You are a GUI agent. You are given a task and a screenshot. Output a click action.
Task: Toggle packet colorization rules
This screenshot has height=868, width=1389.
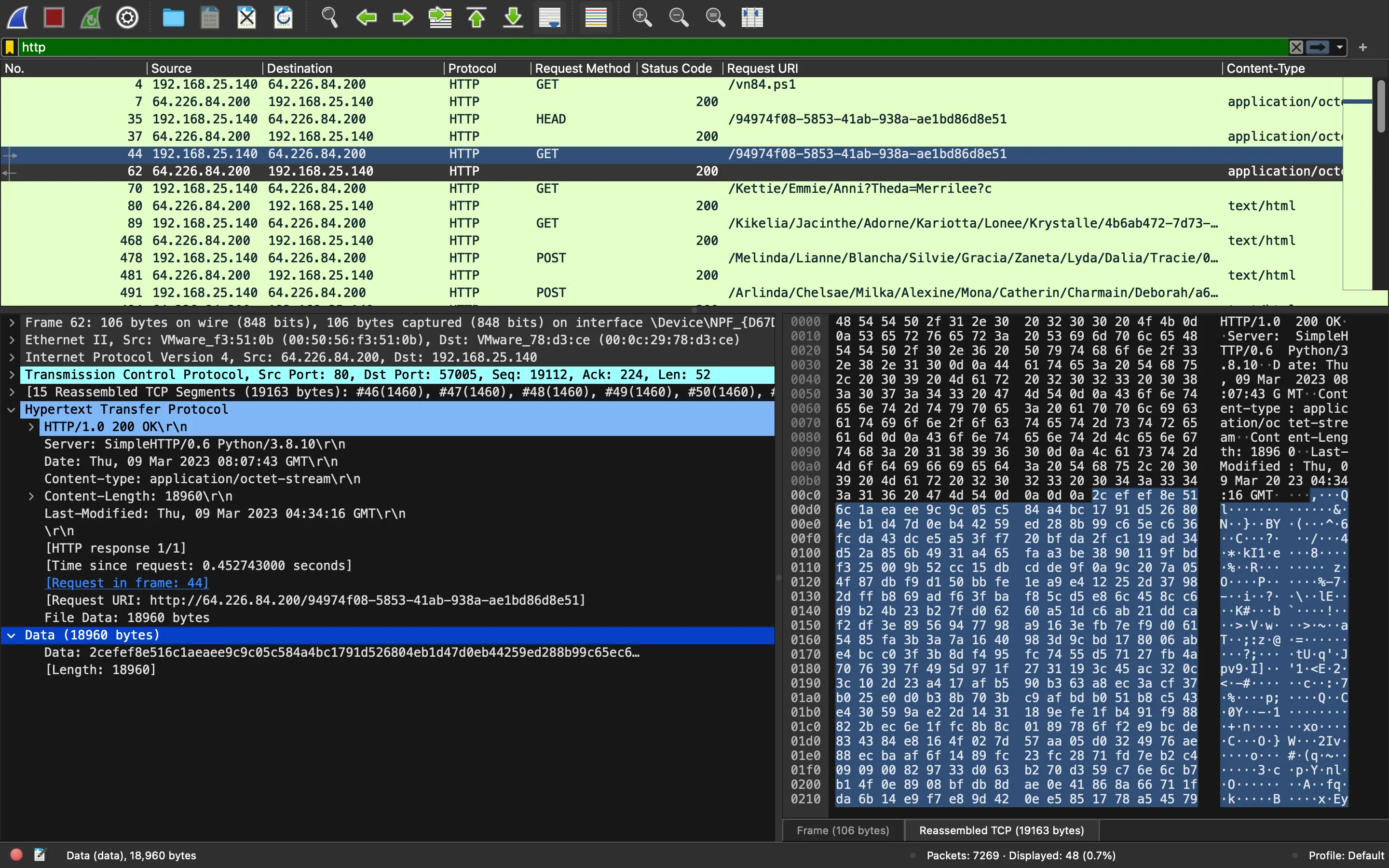(x=596, y=17)
